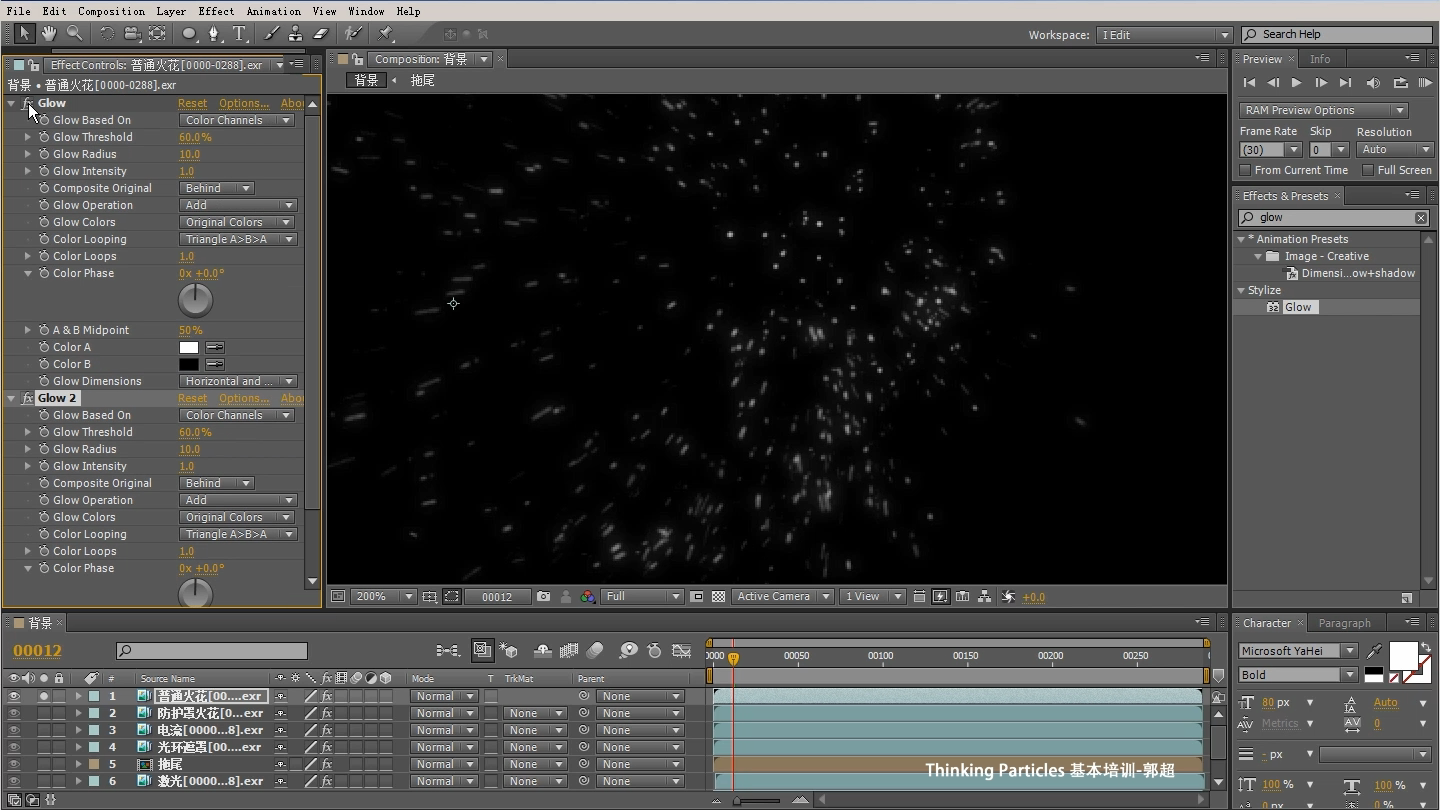Toggle solo switch on layer 1
Viewport: 1440px width, 810px height.
tap(44, 696)
